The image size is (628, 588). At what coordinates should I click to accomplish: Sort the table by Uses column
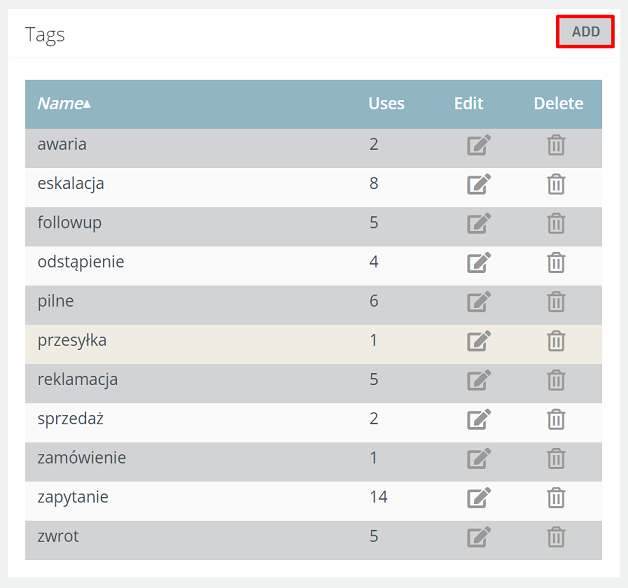[x=386, y=103]
